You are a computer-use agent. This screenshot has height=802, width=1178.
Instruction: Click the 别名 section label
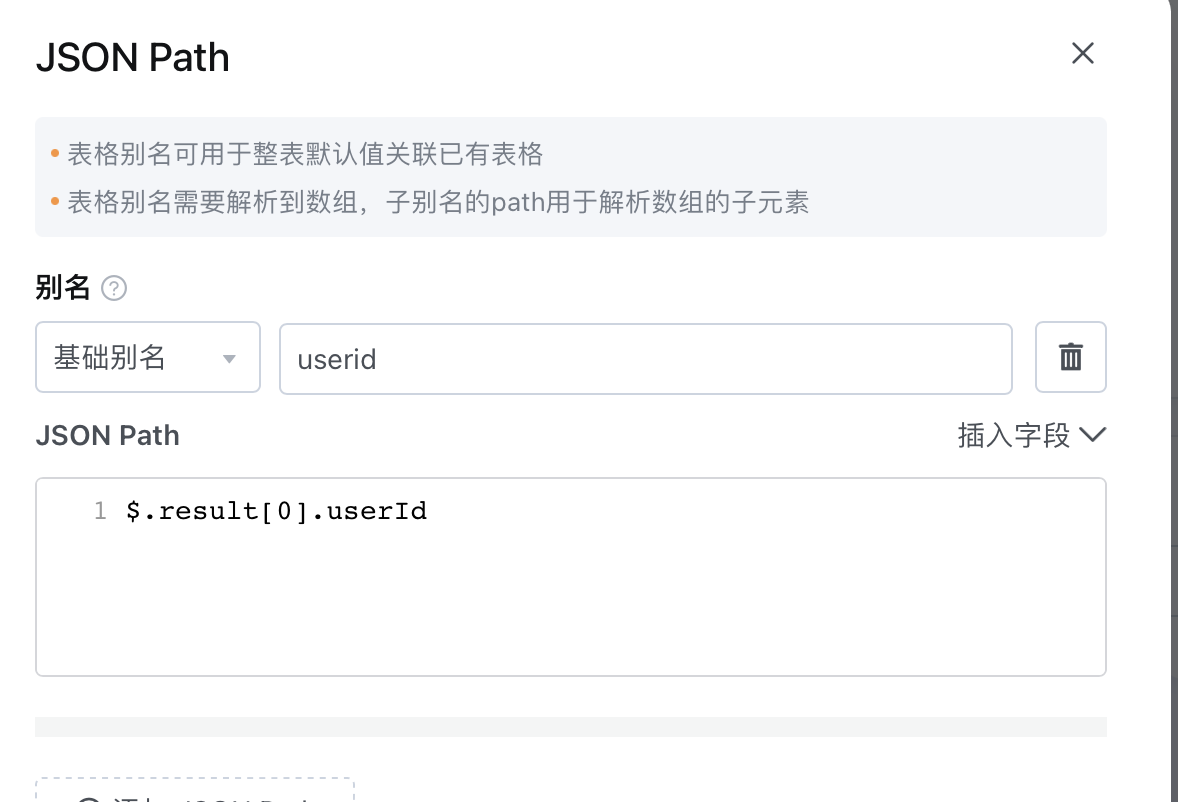[63, 288]
